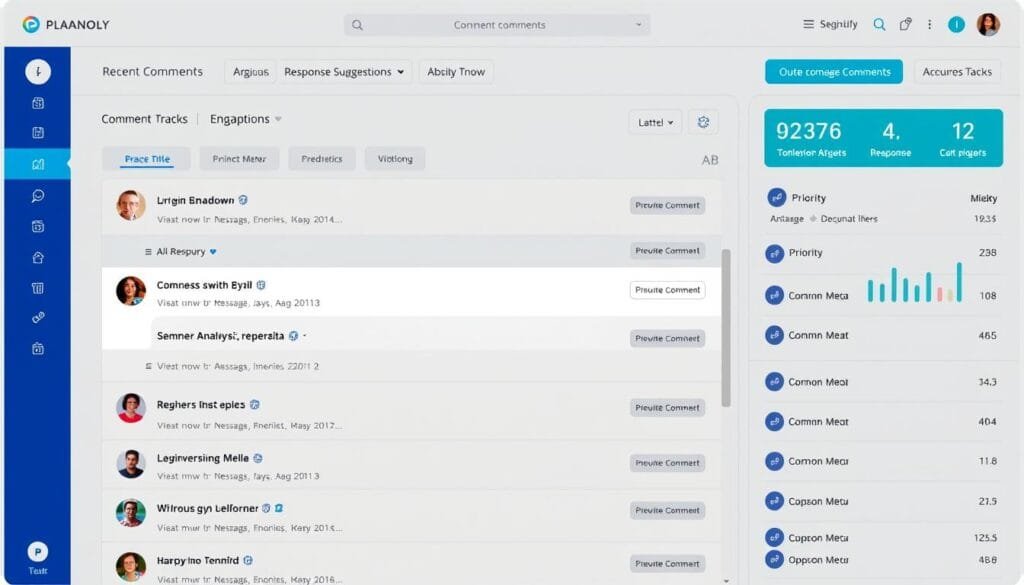Screen dimensions: 1024x585
Task: Open the three-dot more options menu
Action: click(929, 25)
